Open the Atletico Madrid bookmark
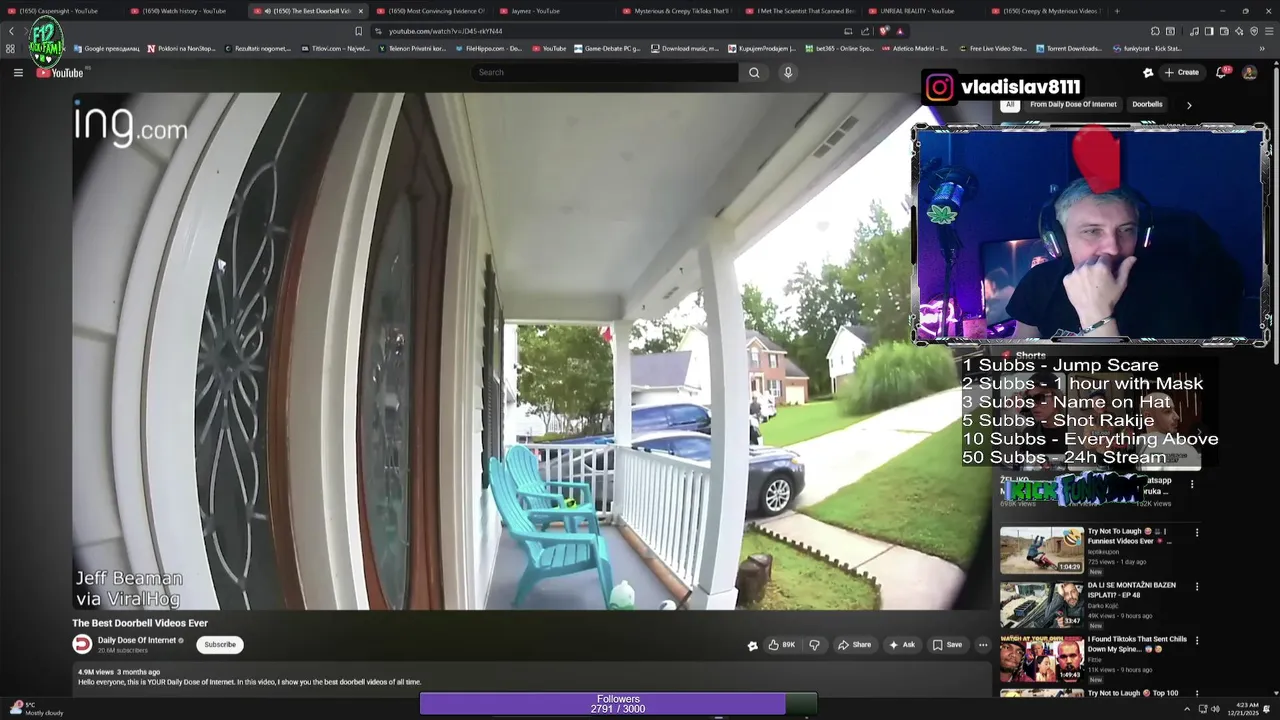Viewport: 1280px width, 720px height. (914, 48)
